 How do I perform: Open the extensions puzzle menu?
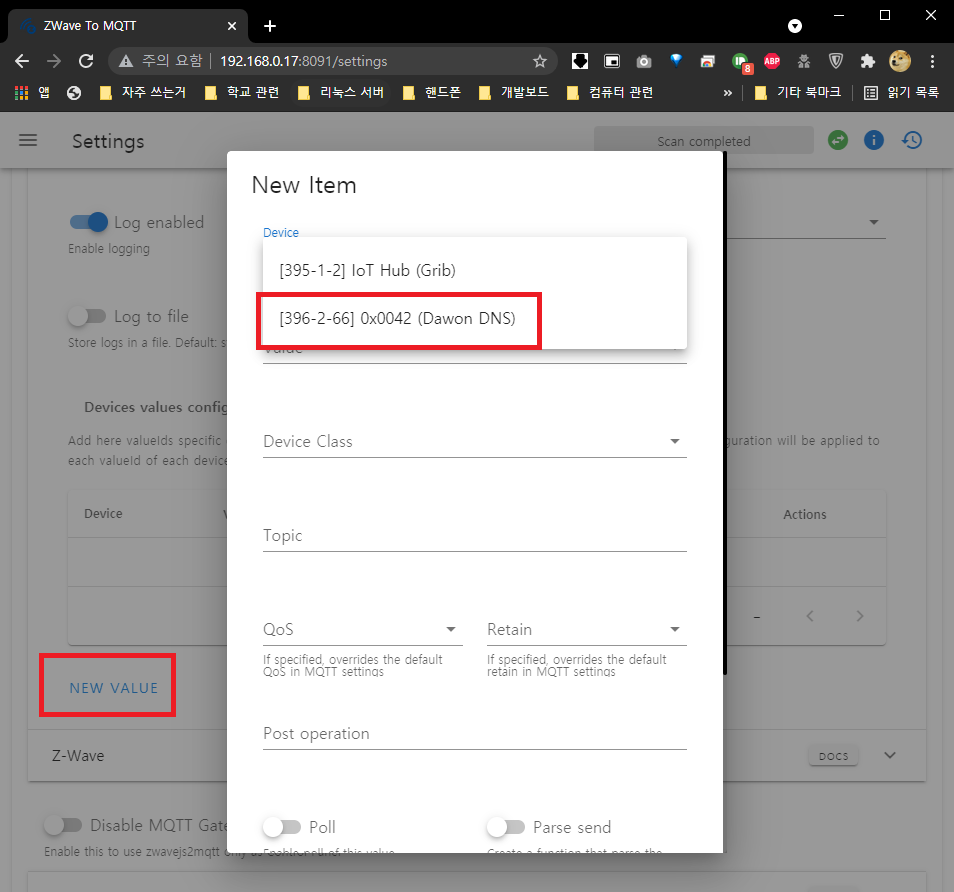coord(868,61)
